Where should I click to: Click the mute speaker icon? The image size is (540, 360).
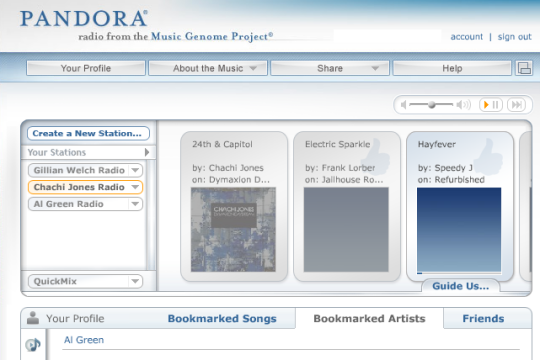403,104
